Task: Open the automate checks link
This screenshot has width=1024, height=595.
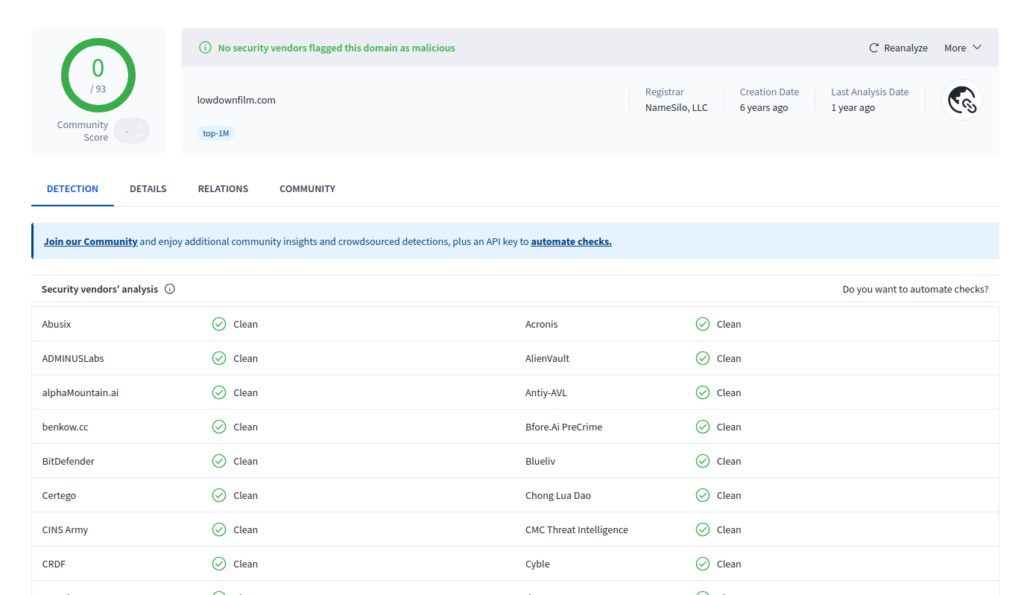Action: pos(572,241)
